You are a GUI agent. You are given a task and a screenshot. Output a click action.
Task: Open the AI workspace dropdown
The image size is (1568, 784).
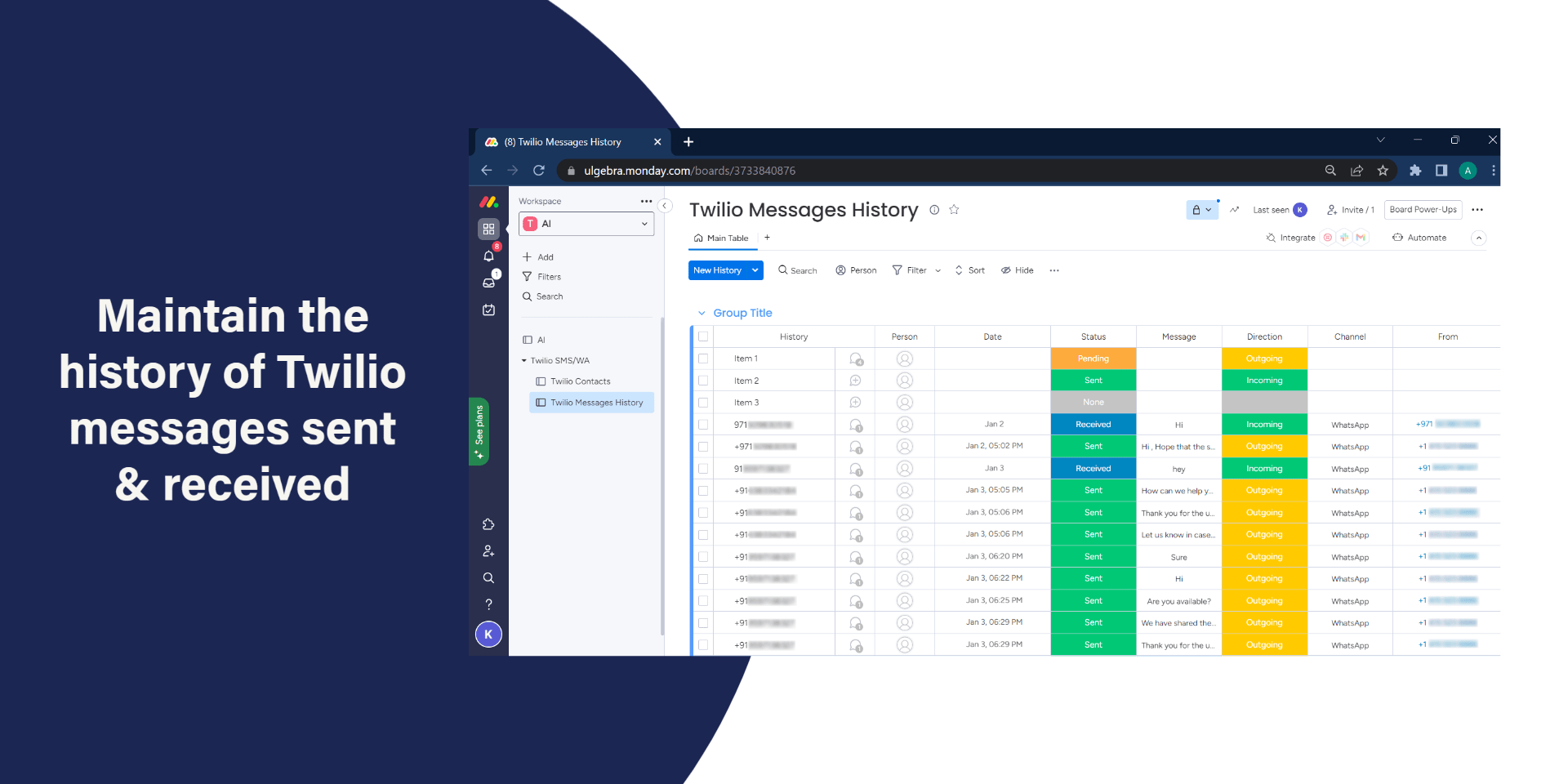(x=586, y=224)
